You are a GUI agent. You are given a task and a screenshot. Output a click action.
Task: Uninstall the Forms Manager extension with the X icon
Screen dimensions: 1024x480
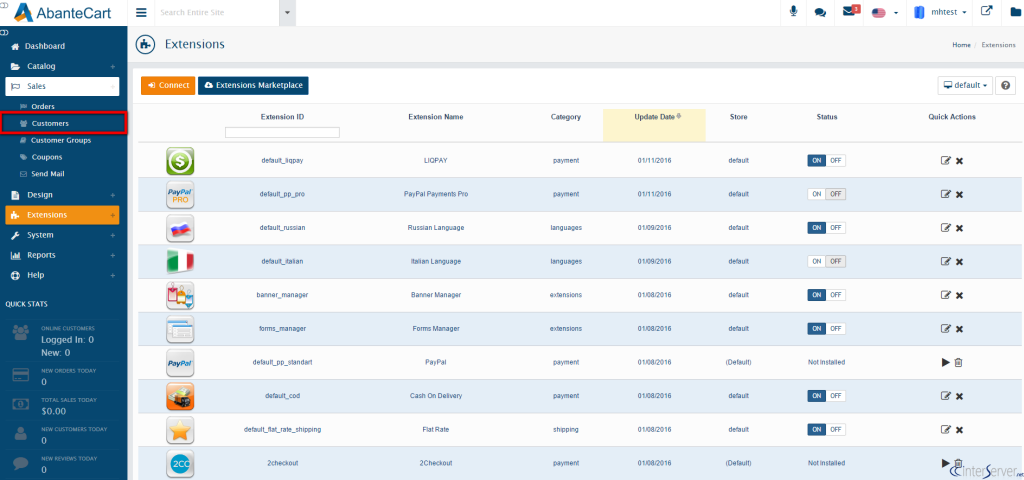959,329
